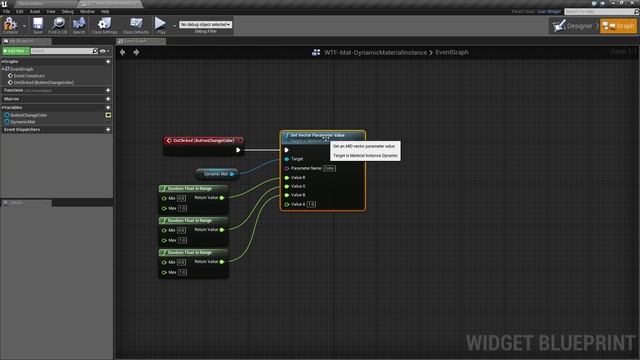Add an event dispatcher with its plus icon
Image resolution: width=640 pixels, height=360 pixels.
(x=108, y=129)
